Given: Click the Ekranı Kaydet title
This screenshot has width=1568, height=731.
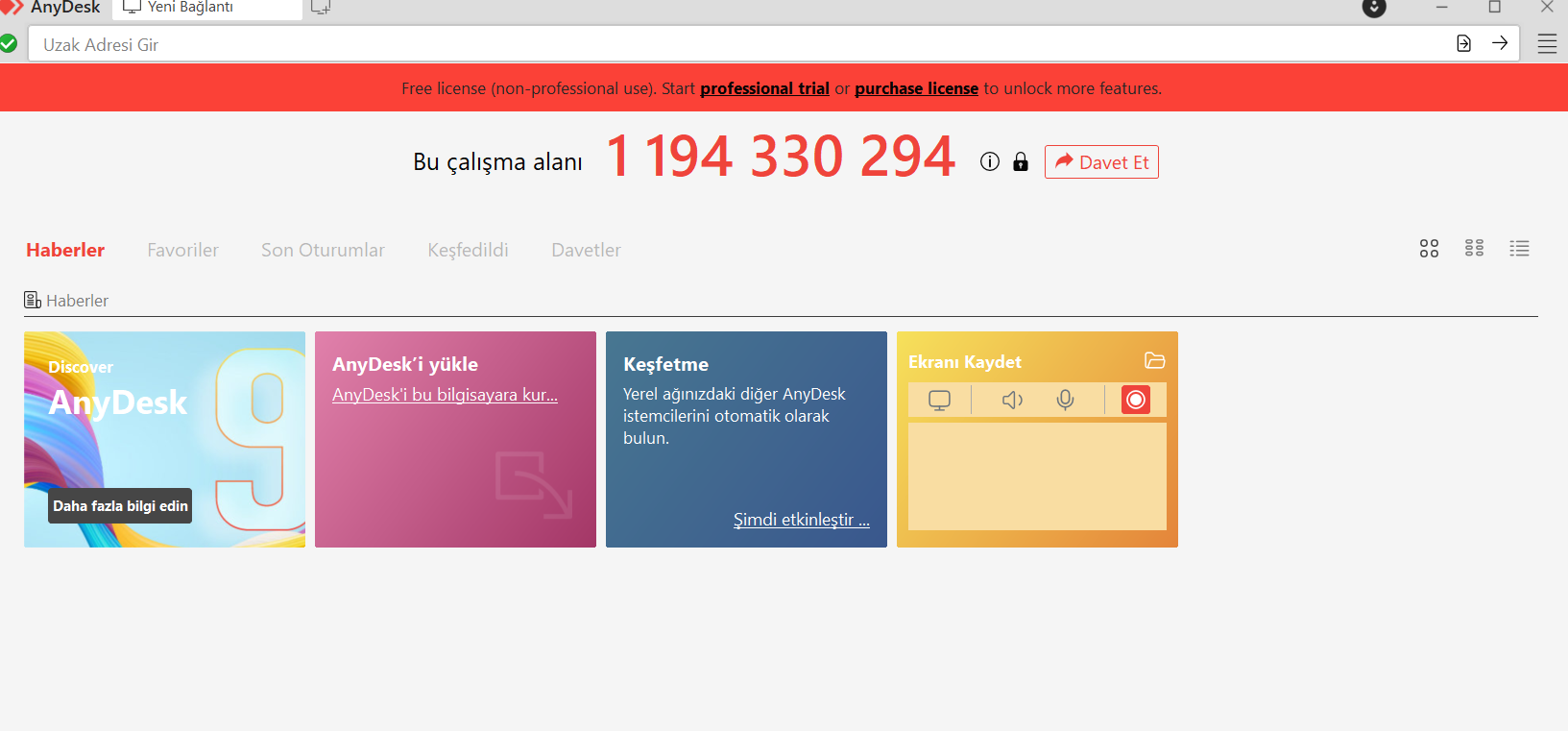Looking at the screenshot, I should click(x=965, y=362).
